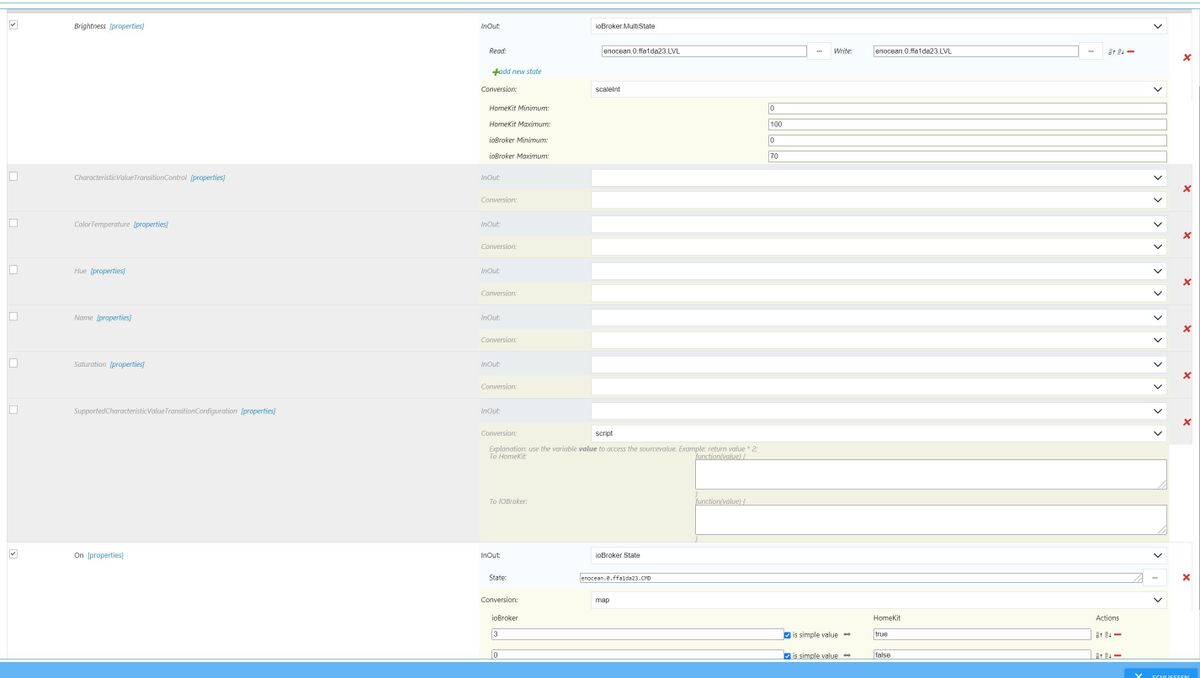
Task: Click 'add new state' under Brightness
Action: (x=517, y=71)
